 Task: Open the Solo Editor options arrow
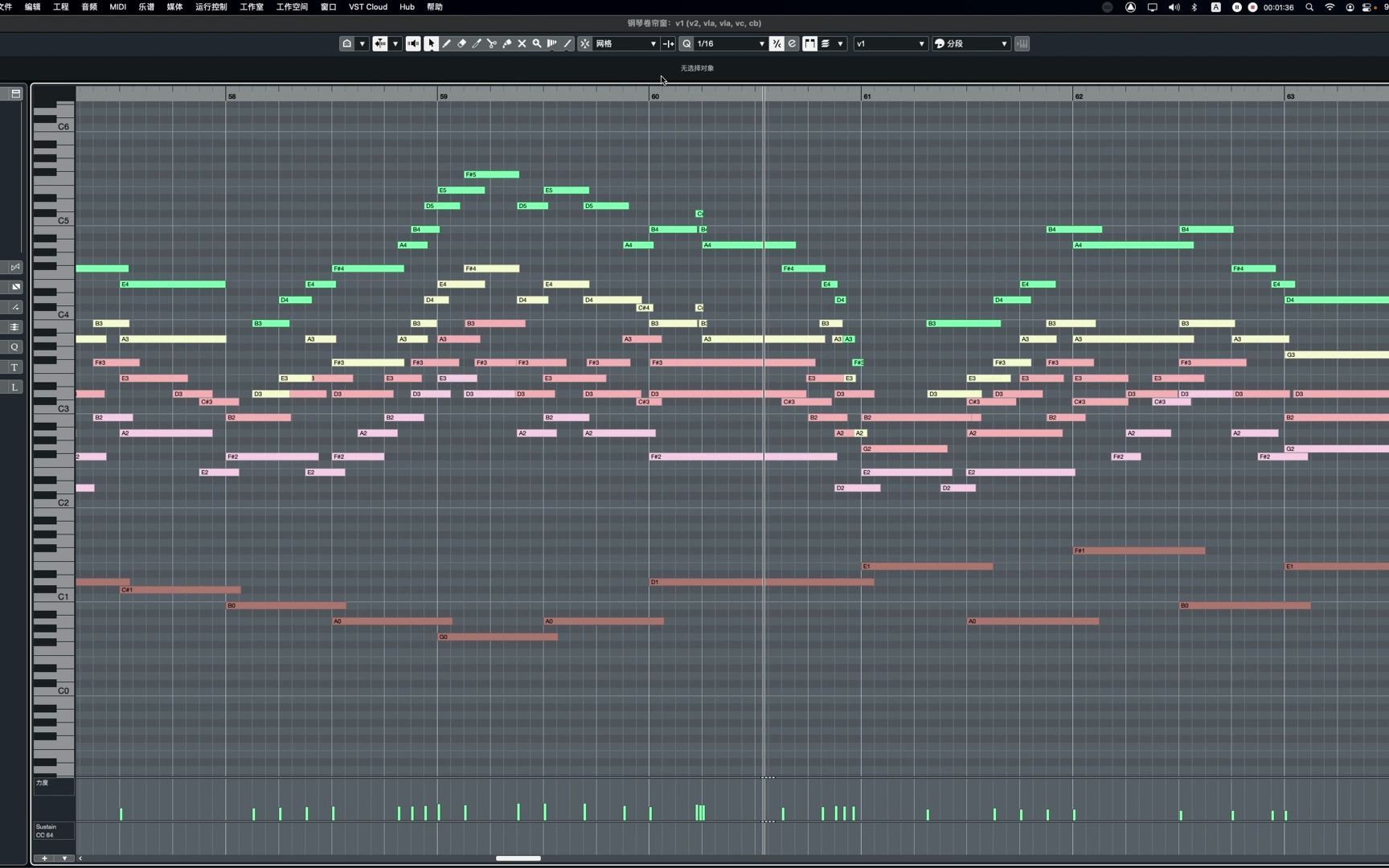(x=363, y=43)
